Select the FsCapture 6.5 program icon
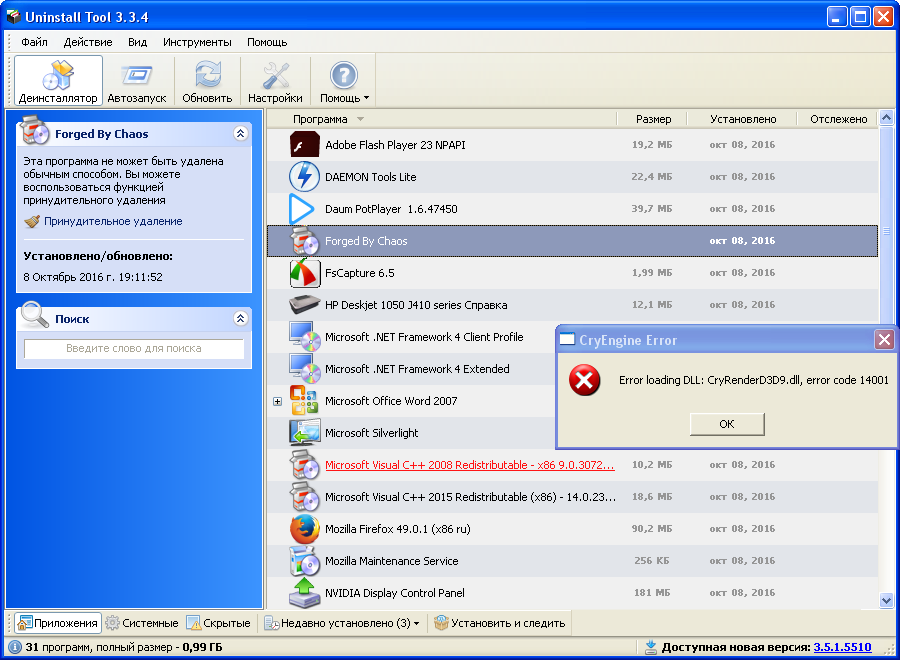This screenshot has height=660, width=900. coord(304,273)
